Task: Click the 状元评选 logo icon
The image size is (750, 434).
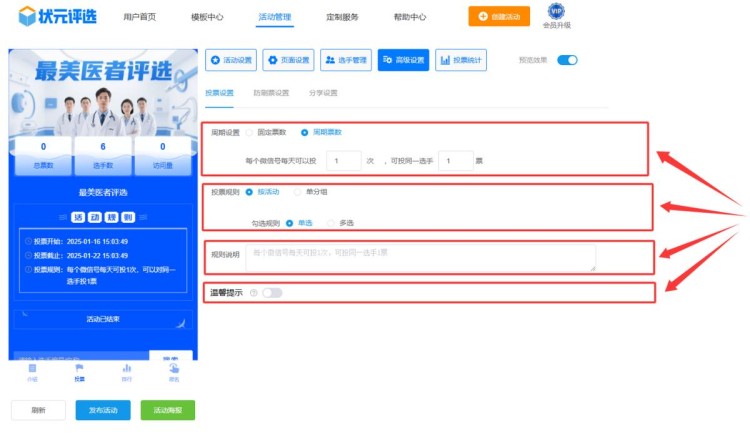Action: pyautogui.click(x=28, y=16)
